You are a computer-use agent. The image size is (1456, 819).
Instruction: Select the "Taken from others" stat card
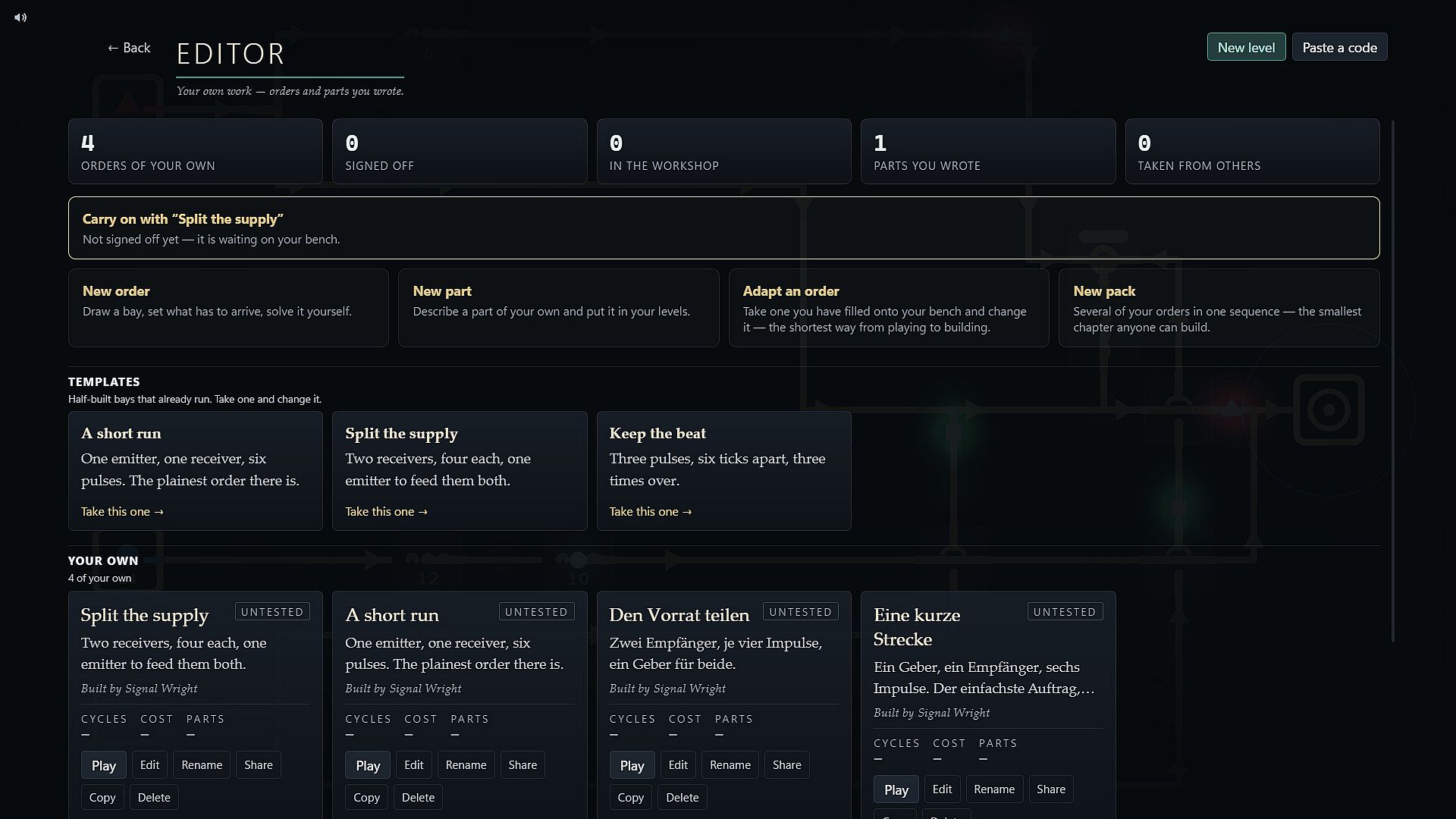pyautogui.click(x=1252, y=151)
